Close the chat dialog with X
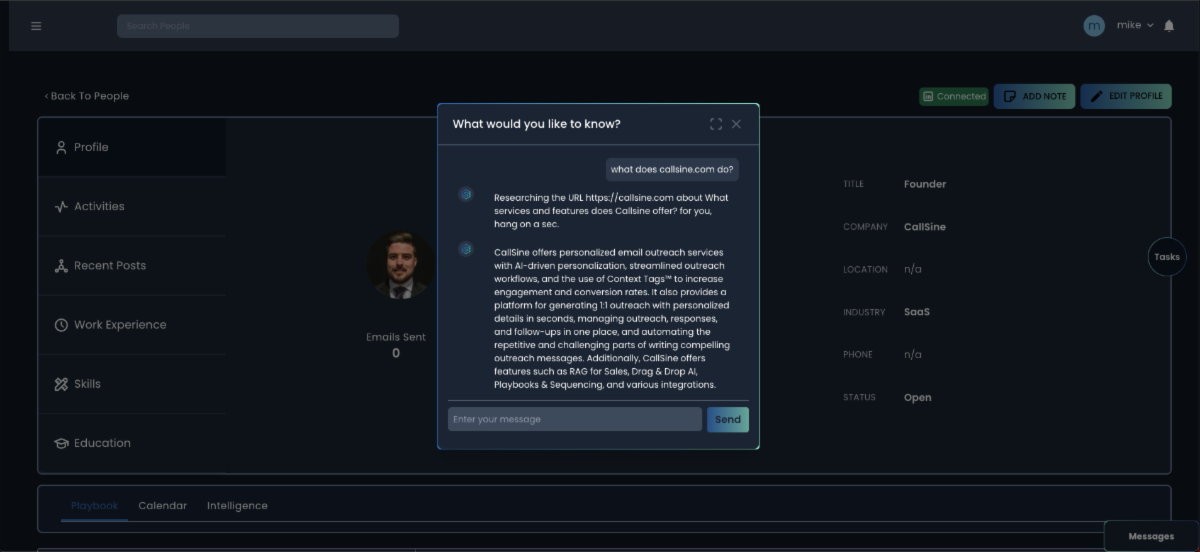 [736, 124]
